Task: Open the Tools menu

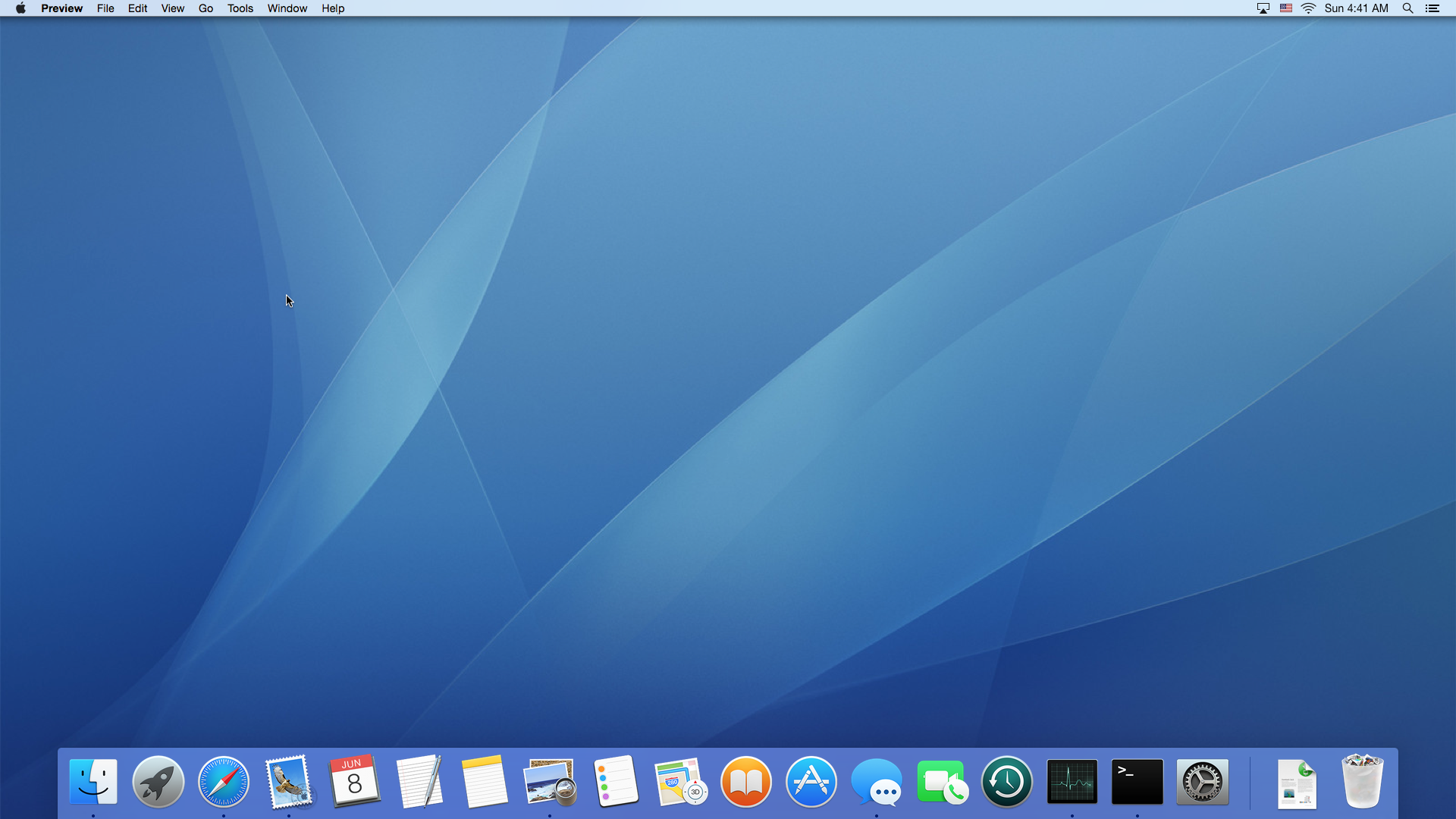Action: (x=240, y=8)
